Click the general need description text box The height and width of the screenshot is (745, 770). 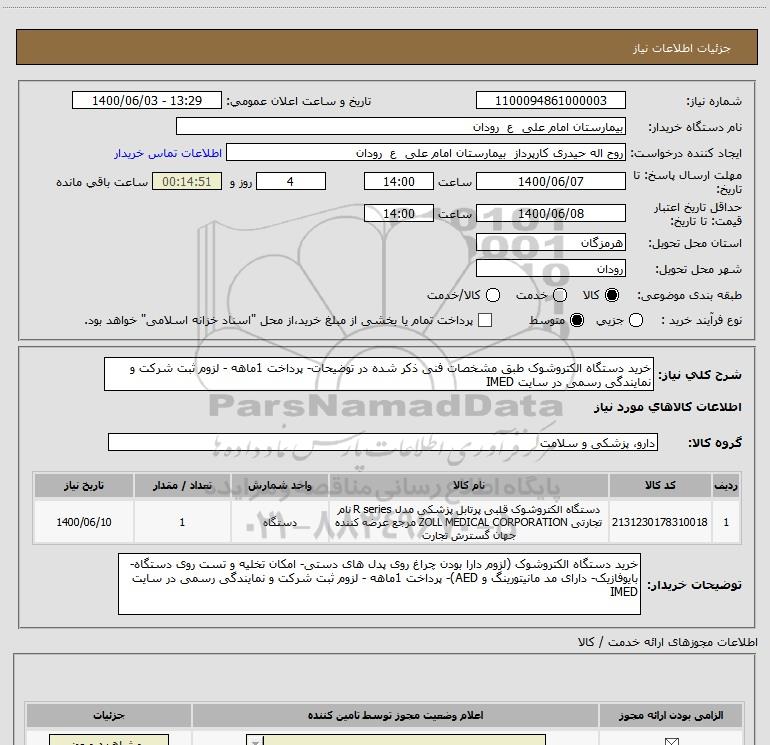pyautogui.click(x=379, y=374)
